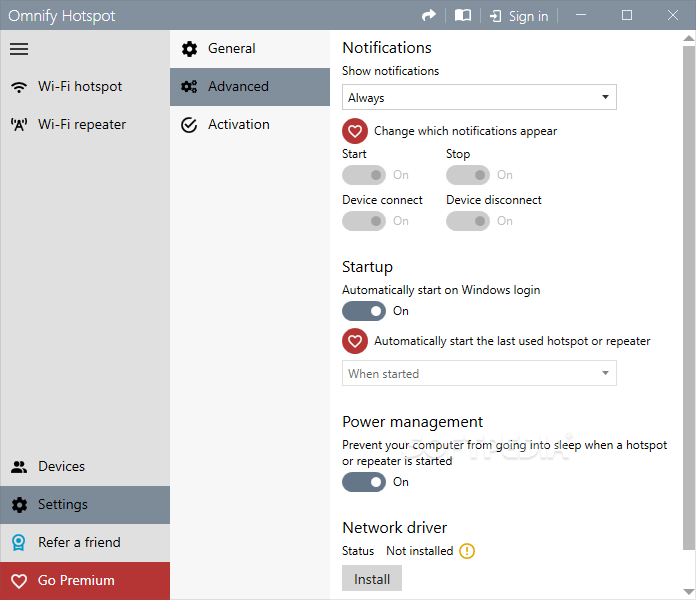The width and height of the screenshot is (696, 600).
Task: Click the Network driver heading
Action: coord(395,527)
